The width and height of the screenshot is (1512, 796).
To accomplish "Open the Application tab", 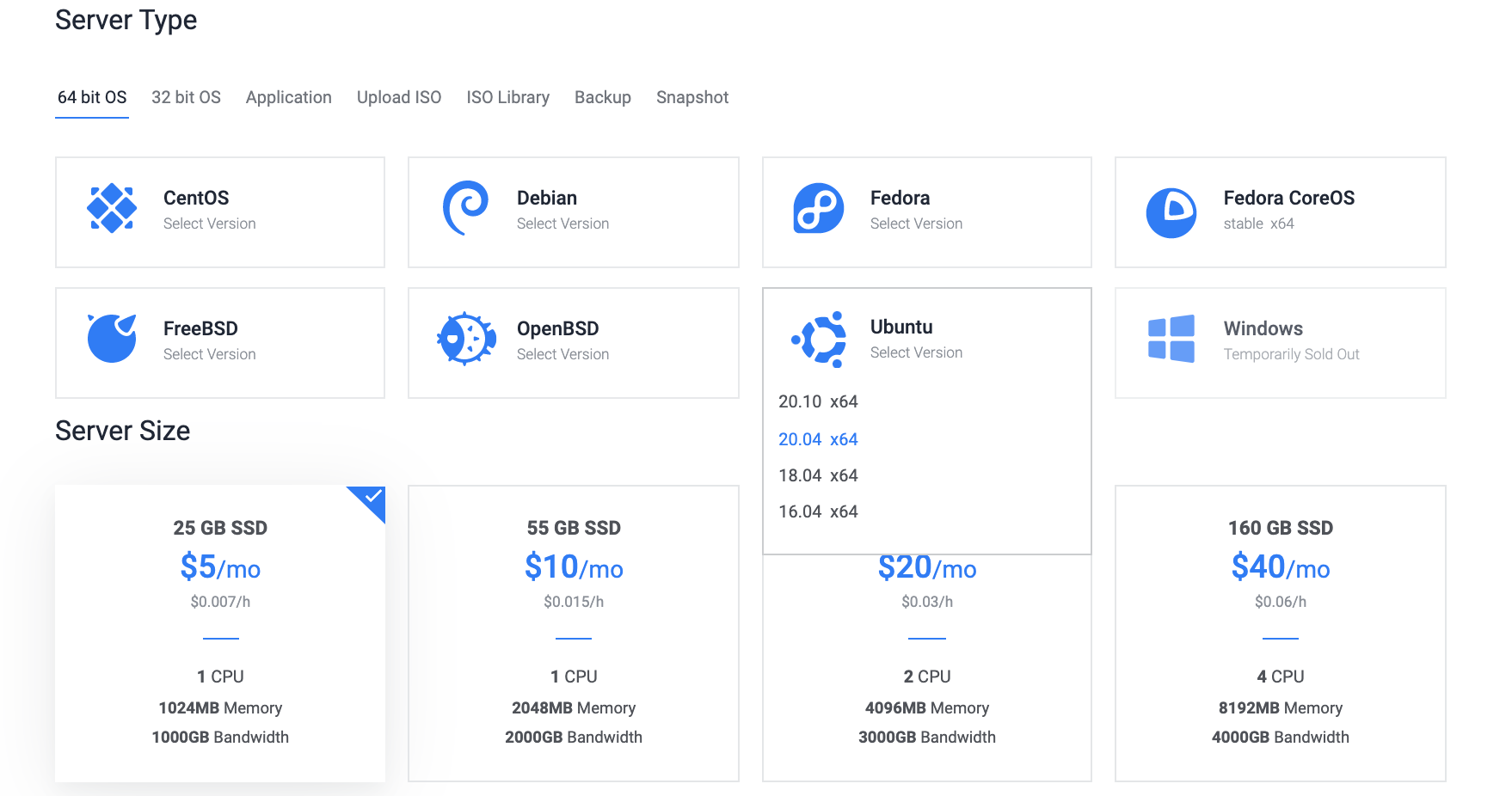I will coord(289,97).
